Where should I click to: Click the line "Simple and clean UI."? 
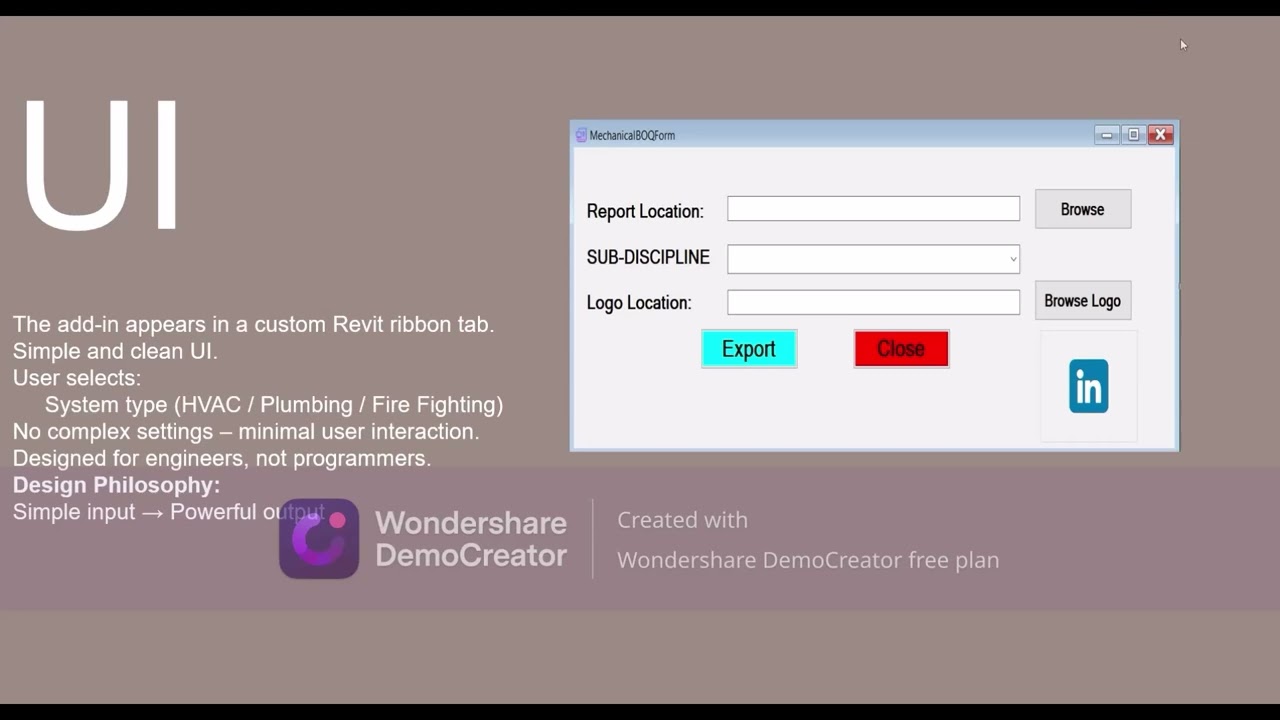(115, 351)
